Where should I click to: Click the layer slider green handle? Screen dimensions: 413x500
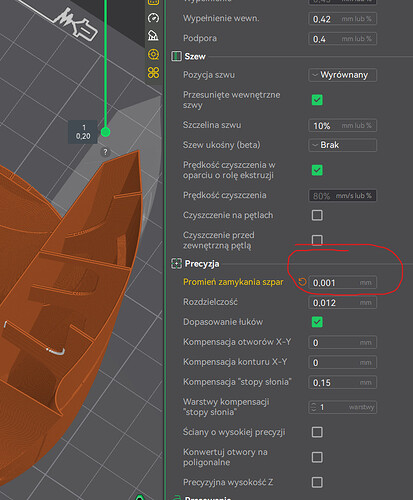[105, 132]
